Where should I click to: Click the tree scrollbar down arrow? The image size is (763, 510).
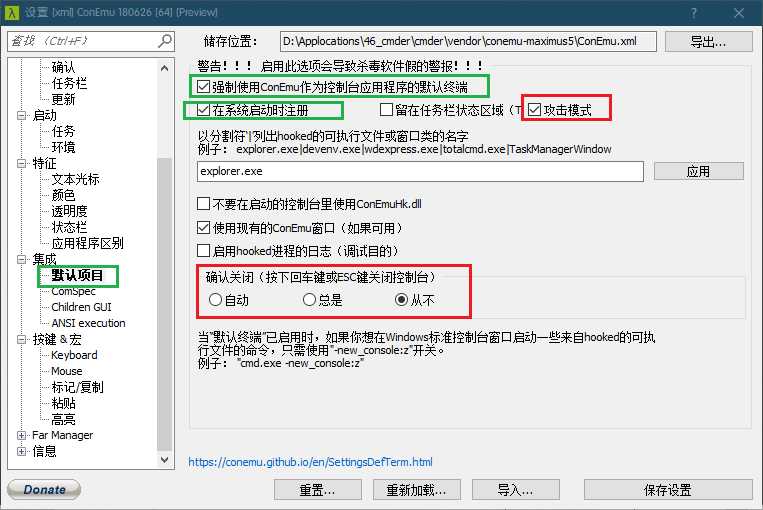(164, 459)
